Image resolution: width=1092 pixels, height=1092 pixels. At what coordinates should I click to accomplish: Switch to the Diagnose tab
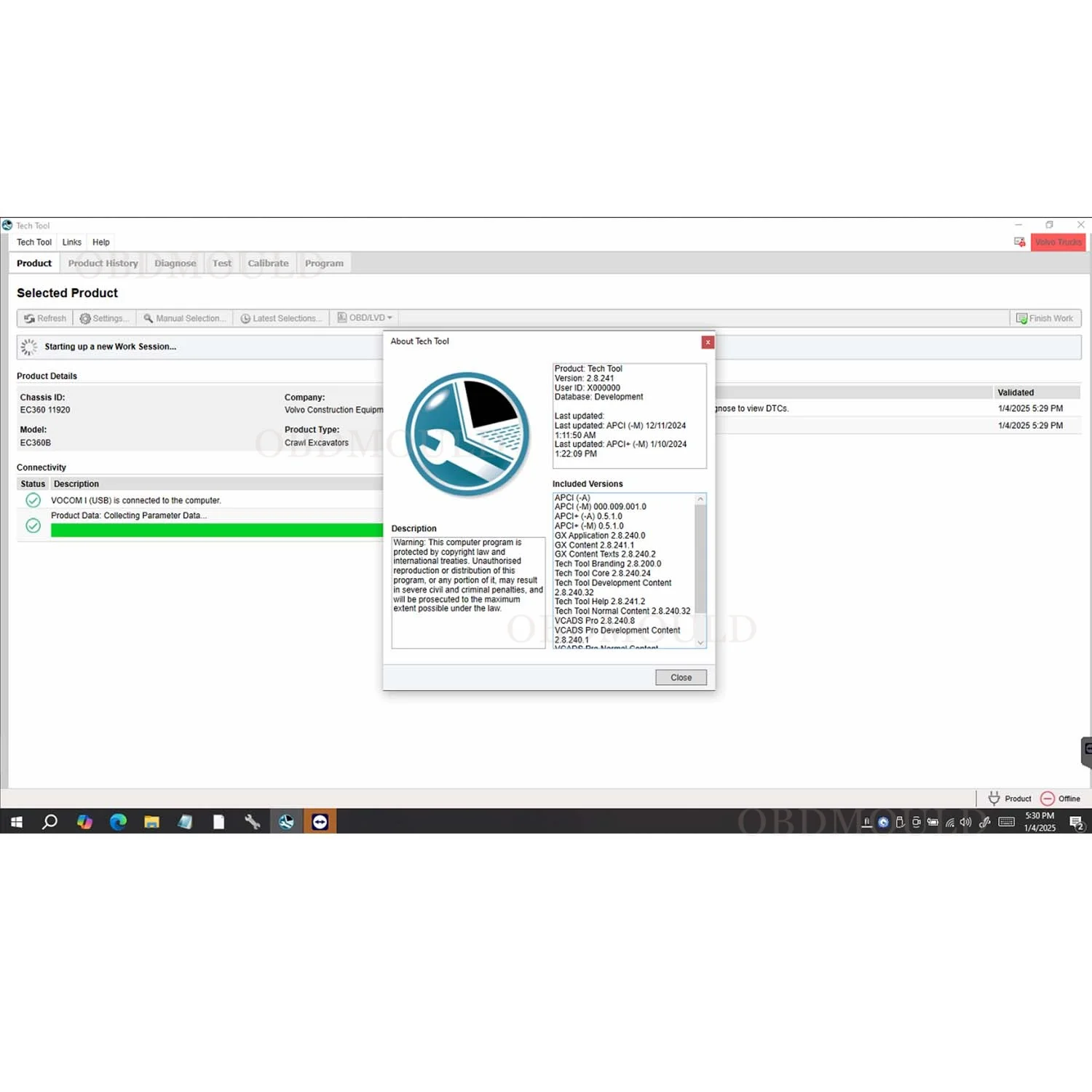175,264
